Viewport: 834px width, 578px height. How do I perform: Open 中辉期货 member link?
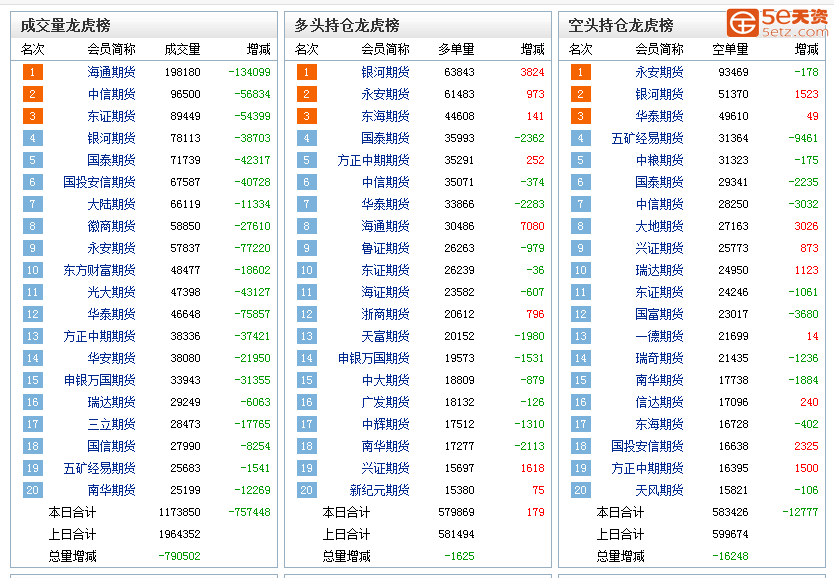click(x=385, y=424)
